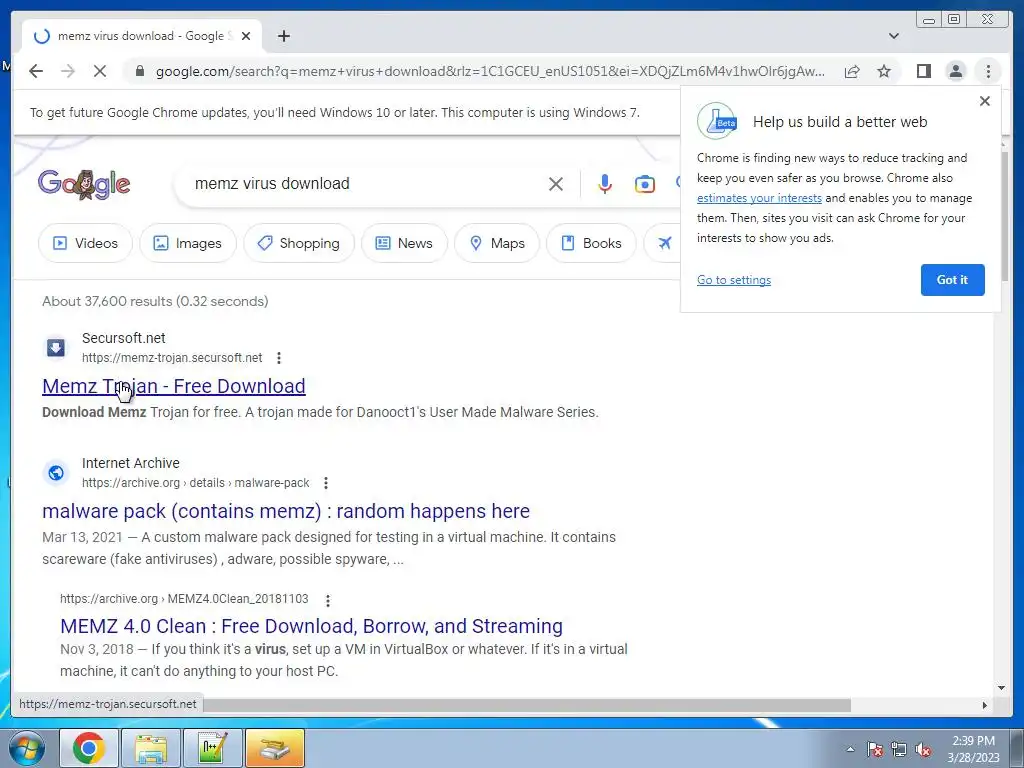Show hidden system tray icons
The width and height of the screenshot is (1024, 768).
(850, 749)
